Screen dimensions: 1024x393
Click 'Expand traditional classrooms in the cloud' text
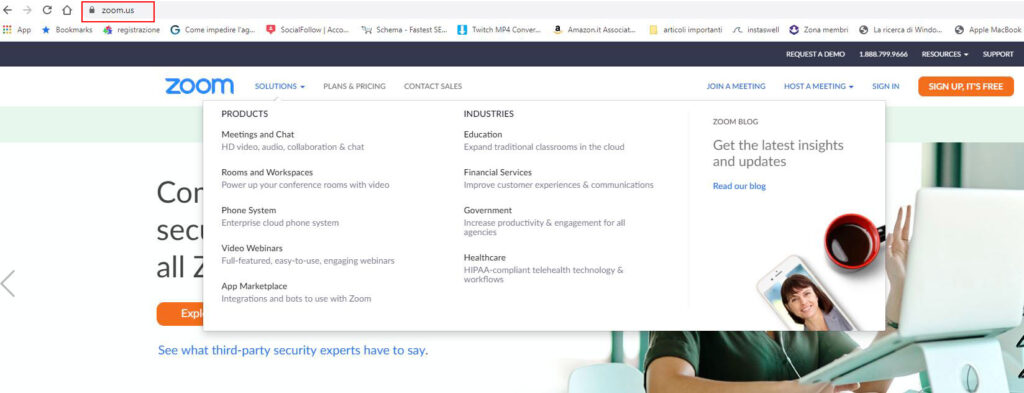[544, 147]
